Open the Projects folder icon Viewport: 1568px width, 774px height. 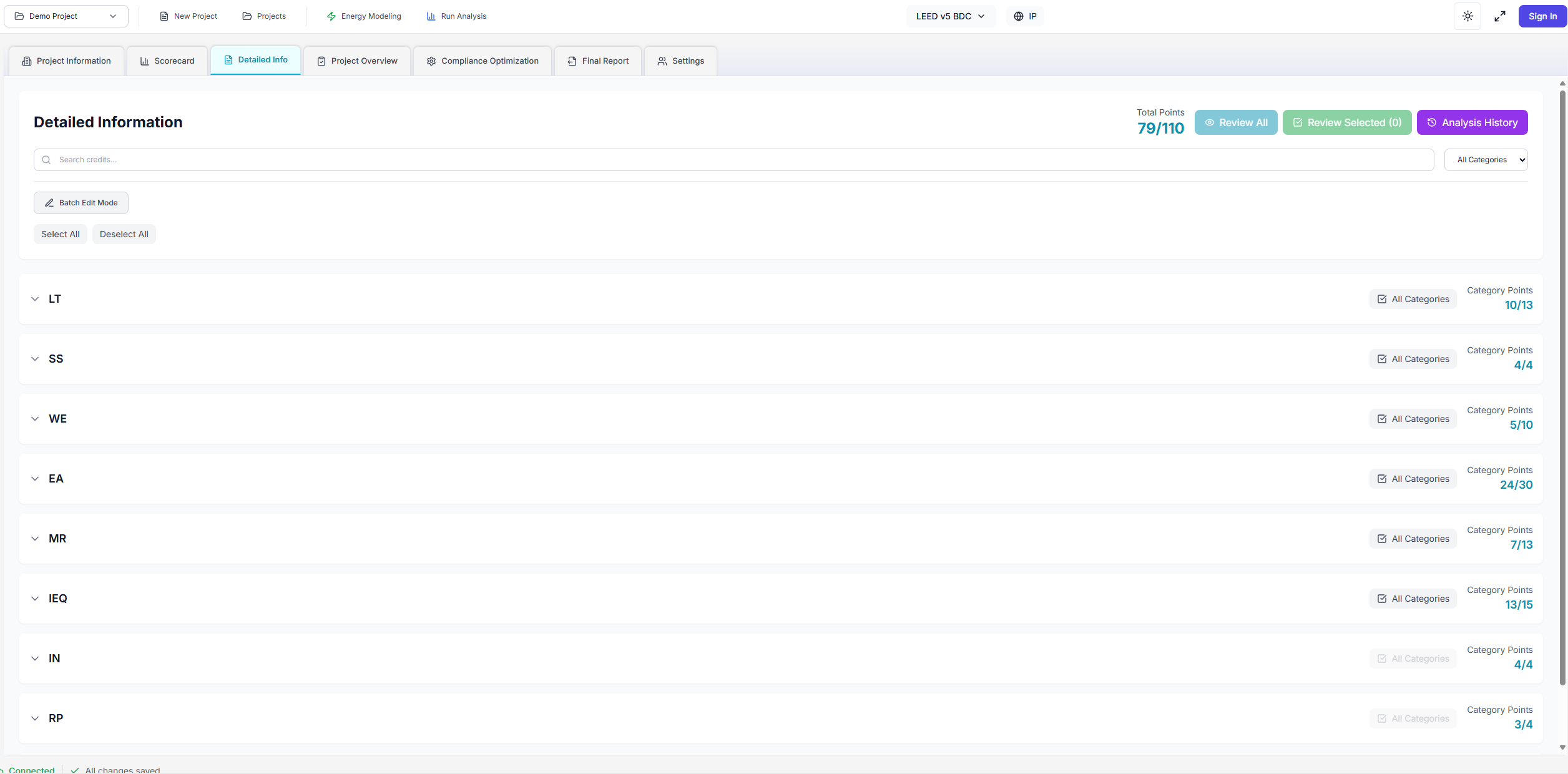(247, 16)
